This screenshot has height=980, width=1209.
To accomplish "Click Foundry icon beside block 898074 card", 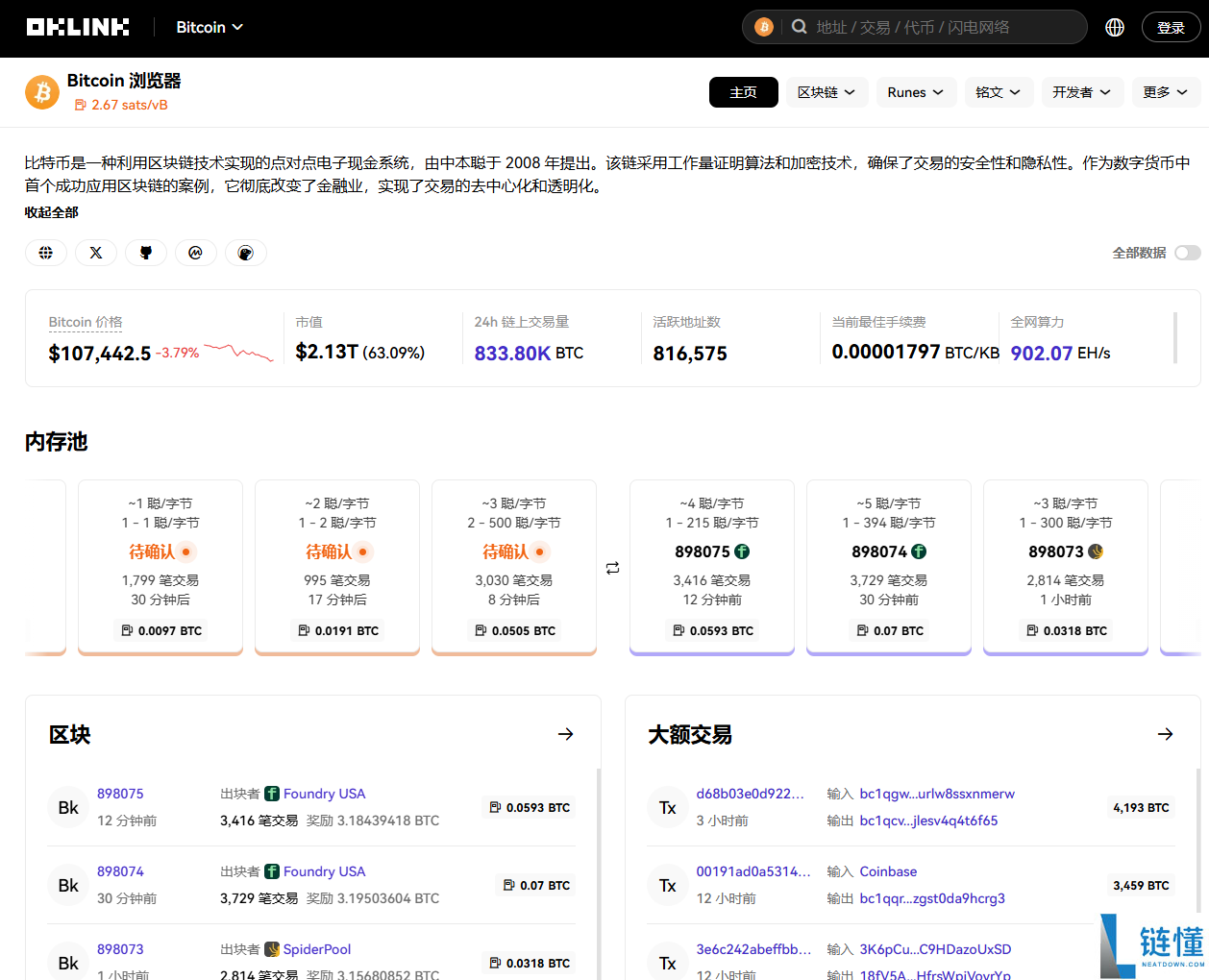I will click(919, 551).
